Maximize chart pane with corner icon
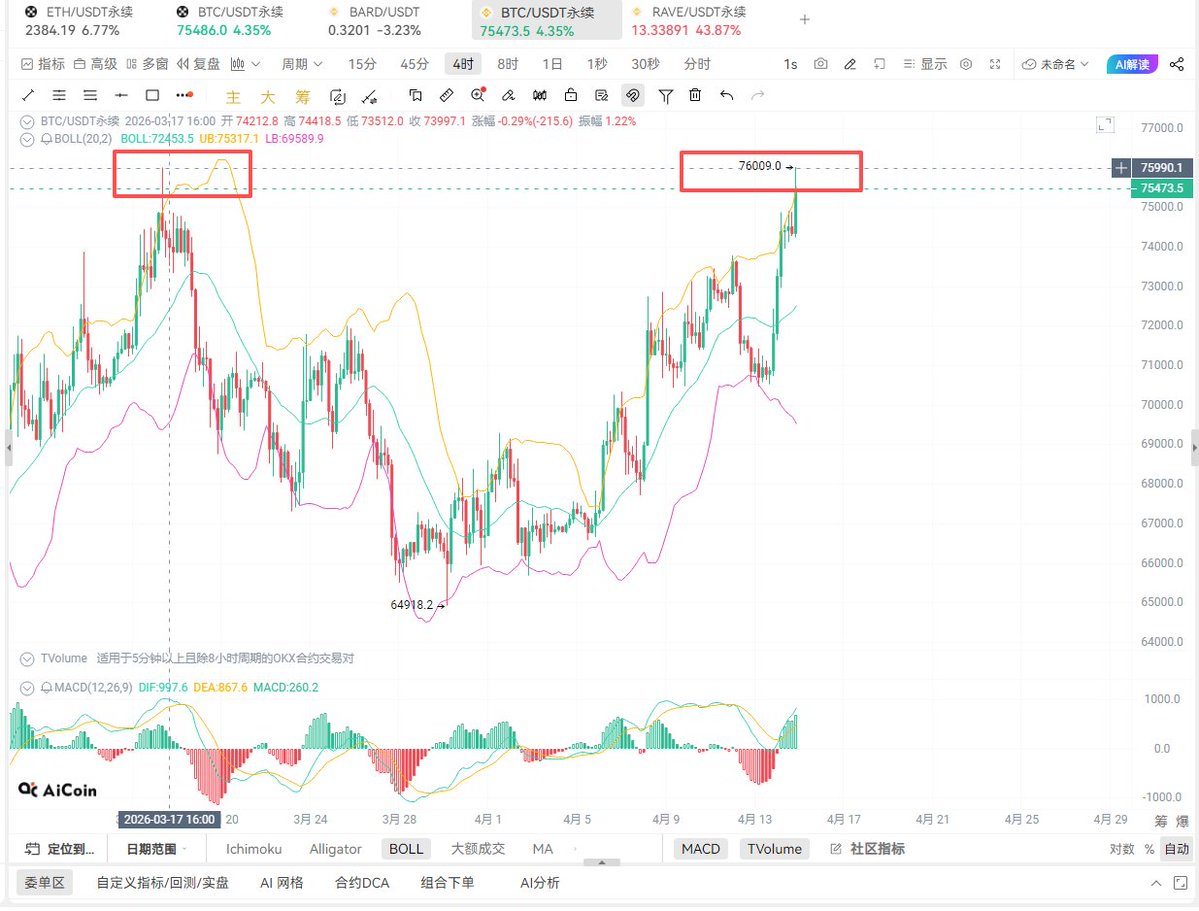Image resolution: width=1199 pixels, height=911 pixels. click(1105, 125)
